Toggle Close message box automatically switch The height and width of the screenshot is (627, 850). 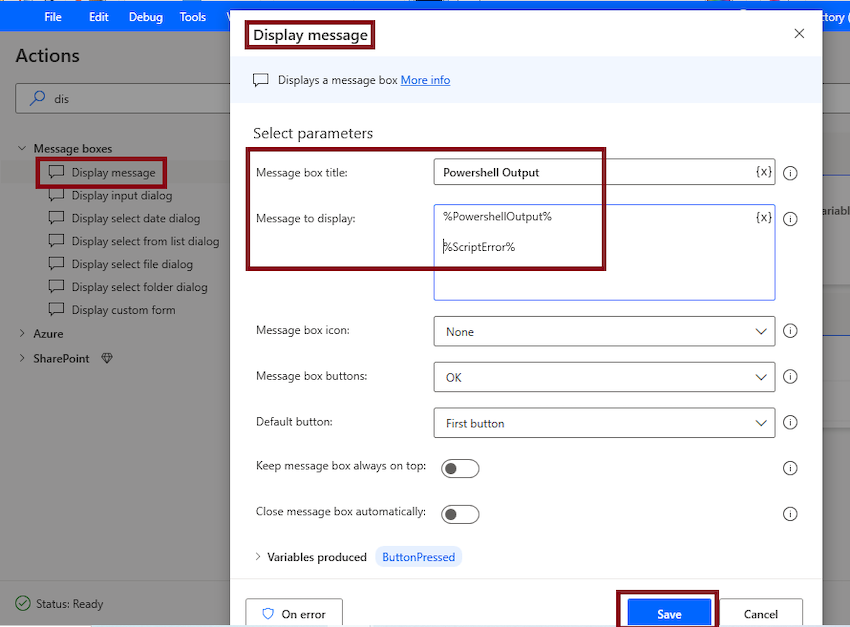461,514
